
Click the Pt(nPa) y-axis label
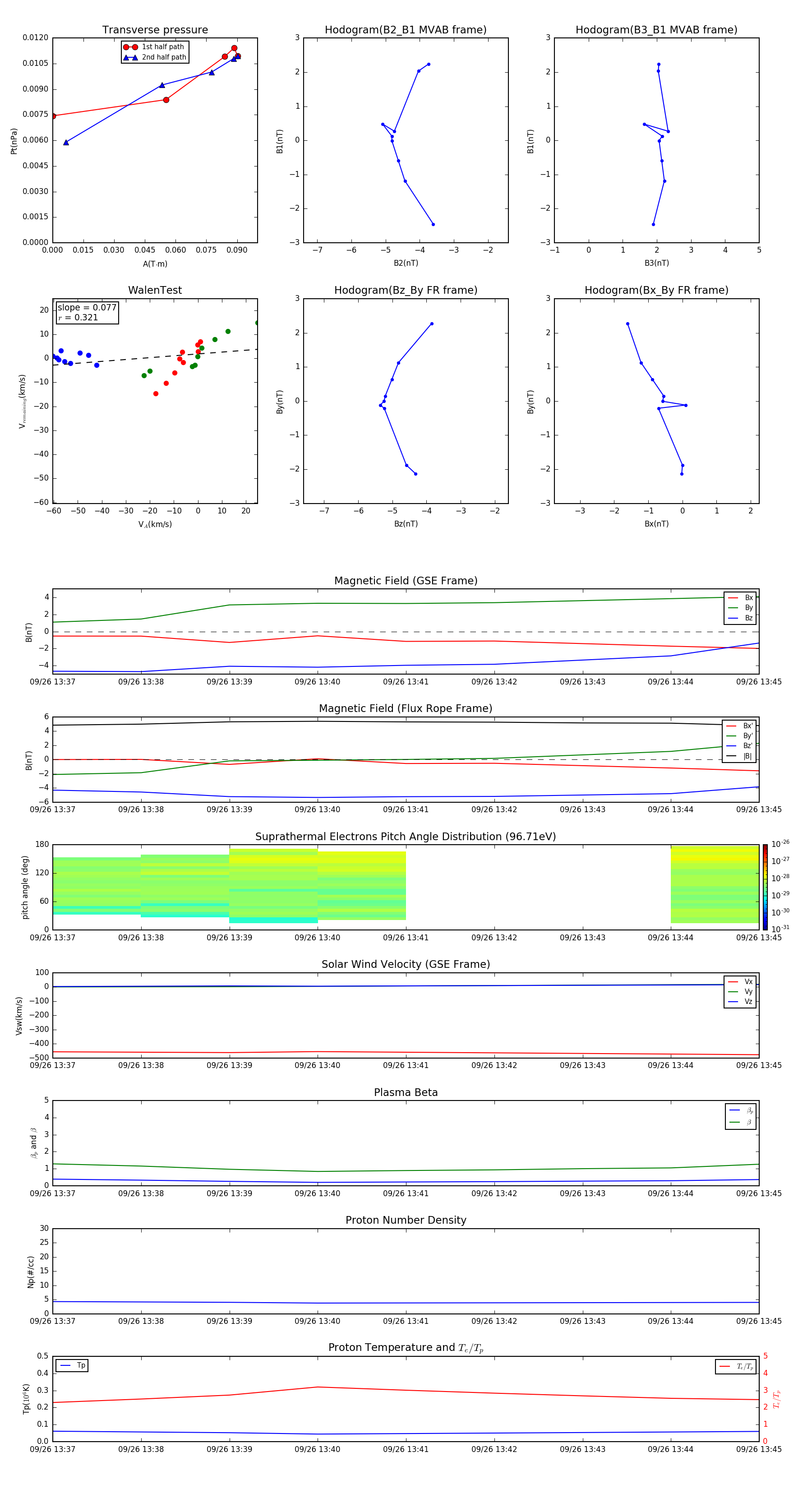[14, 140]
